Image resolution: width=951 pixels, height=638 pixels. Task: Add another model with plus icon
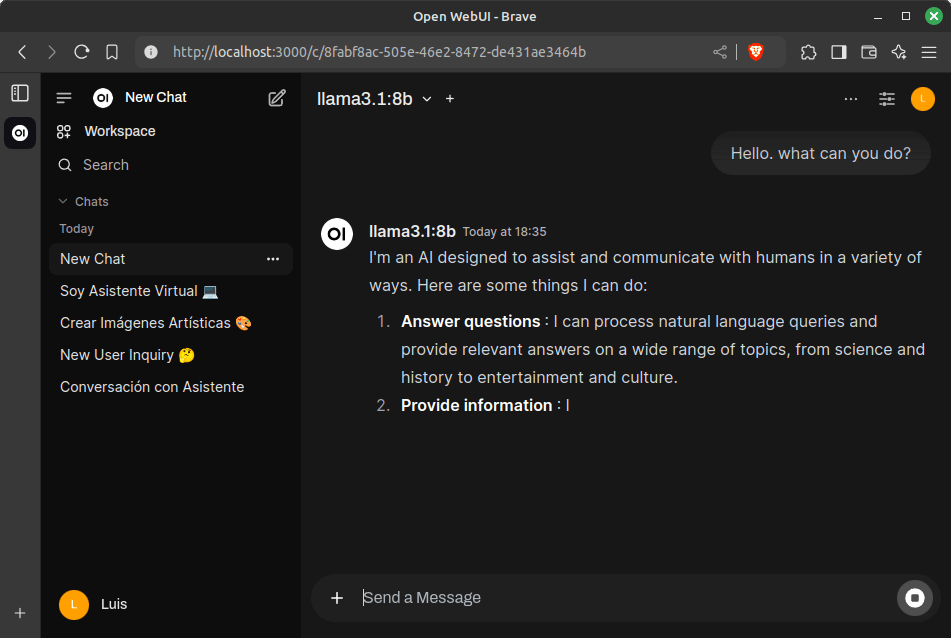point(450,99)
